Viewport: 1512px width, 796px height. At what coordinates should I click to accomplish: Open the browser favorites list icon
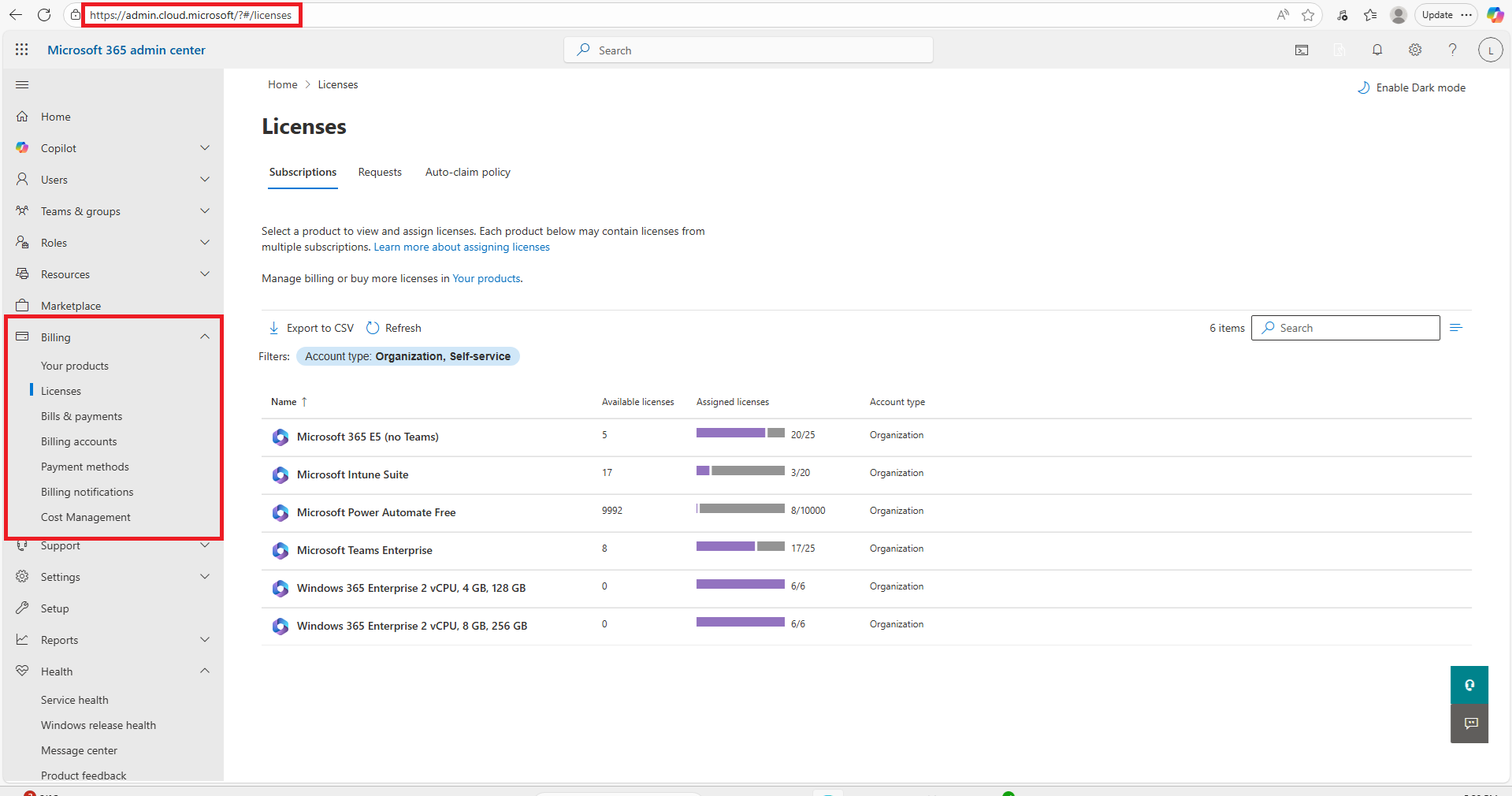[1371, 15]
